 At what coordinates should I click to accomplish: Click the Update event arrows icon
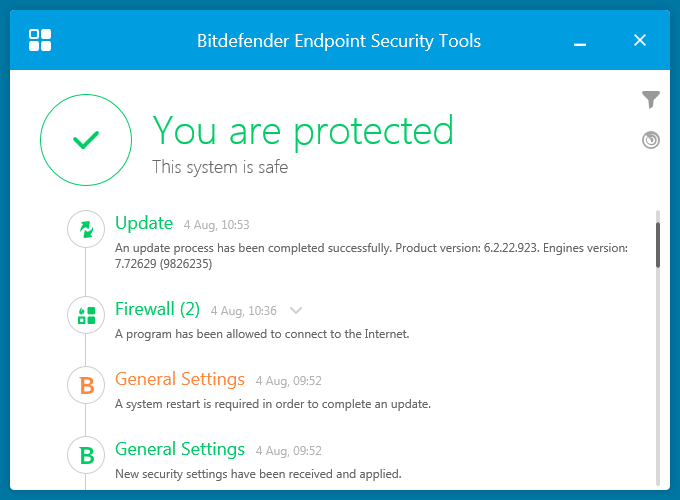click(x=86, y=229)
